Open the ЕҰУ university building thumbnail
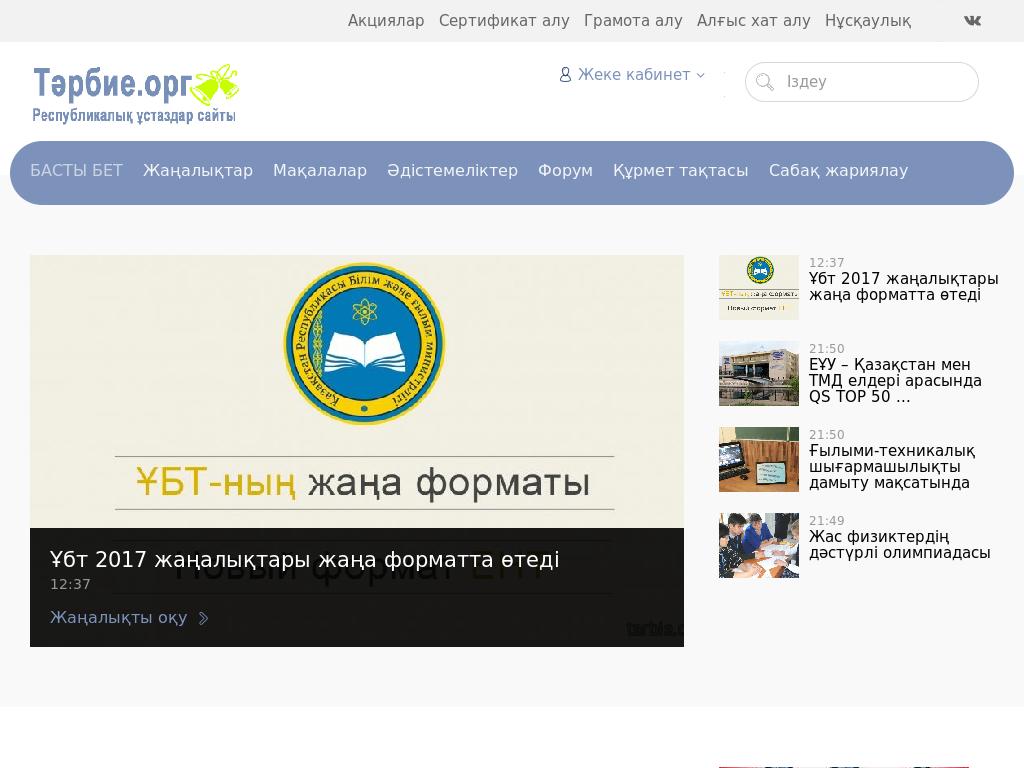Image resolution: width=1024 pixels, height=768 pixels. coord(759,374)
